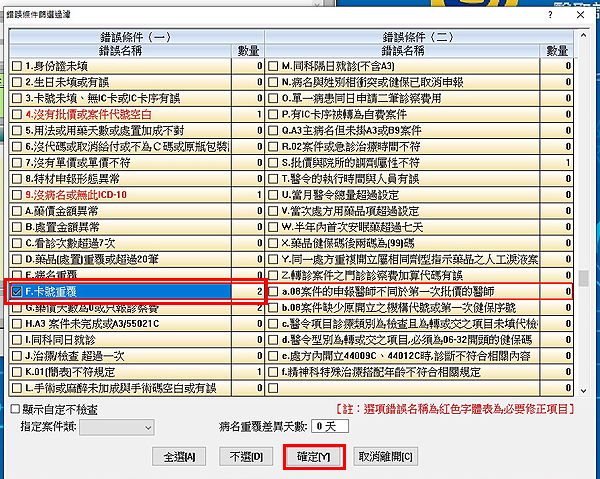The width and height of the screenshot is (600, 479).
Task: Enable the 4.沒有批價或案件代號空白 option
Action: pos(16,115)
